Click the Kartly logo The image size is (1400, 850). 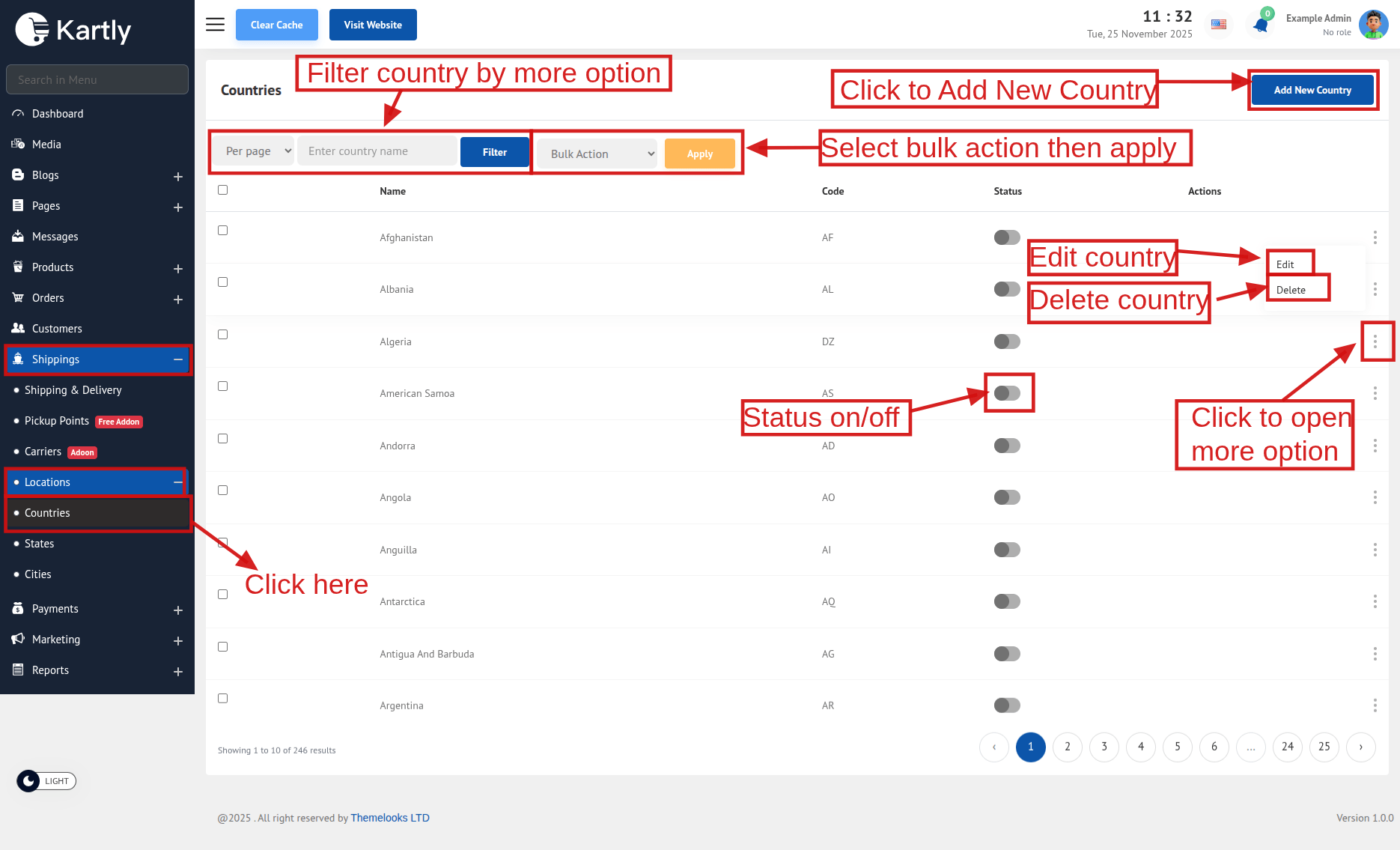click(x=73, y=30)
